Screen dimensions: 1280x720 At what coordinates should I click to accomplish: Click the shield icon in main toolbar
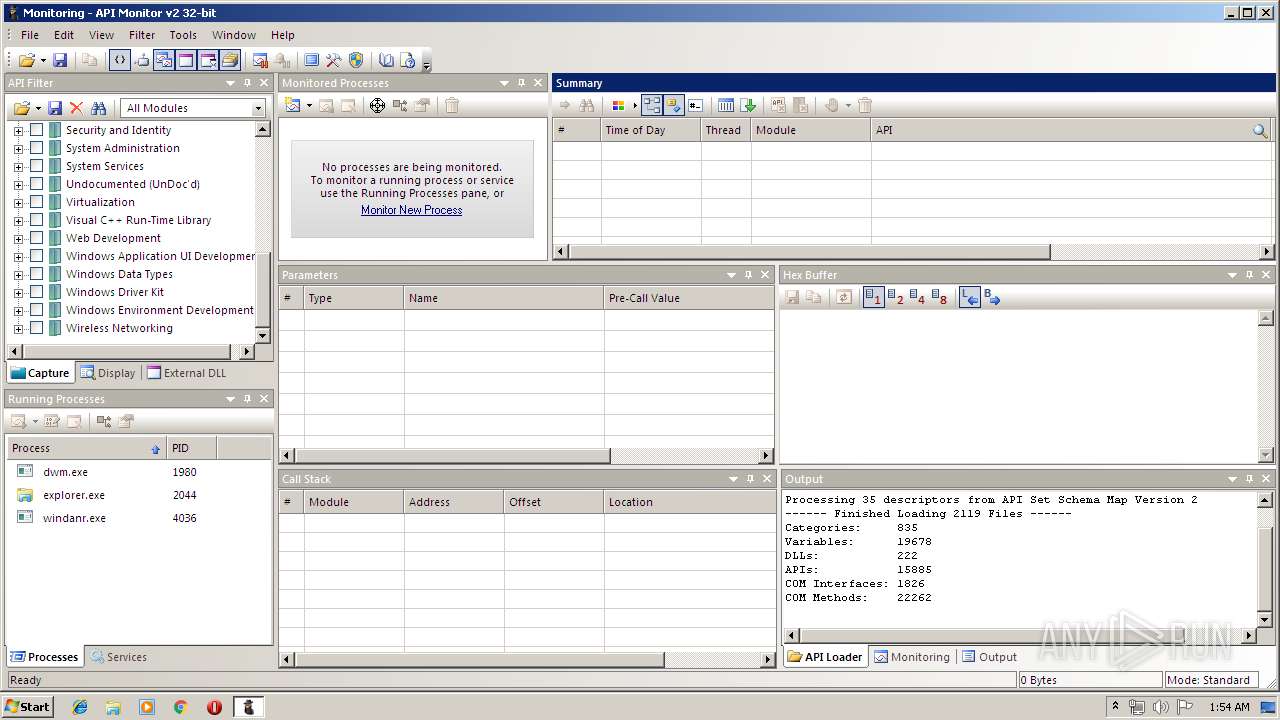pyautogui.click(x=356, y=61)
